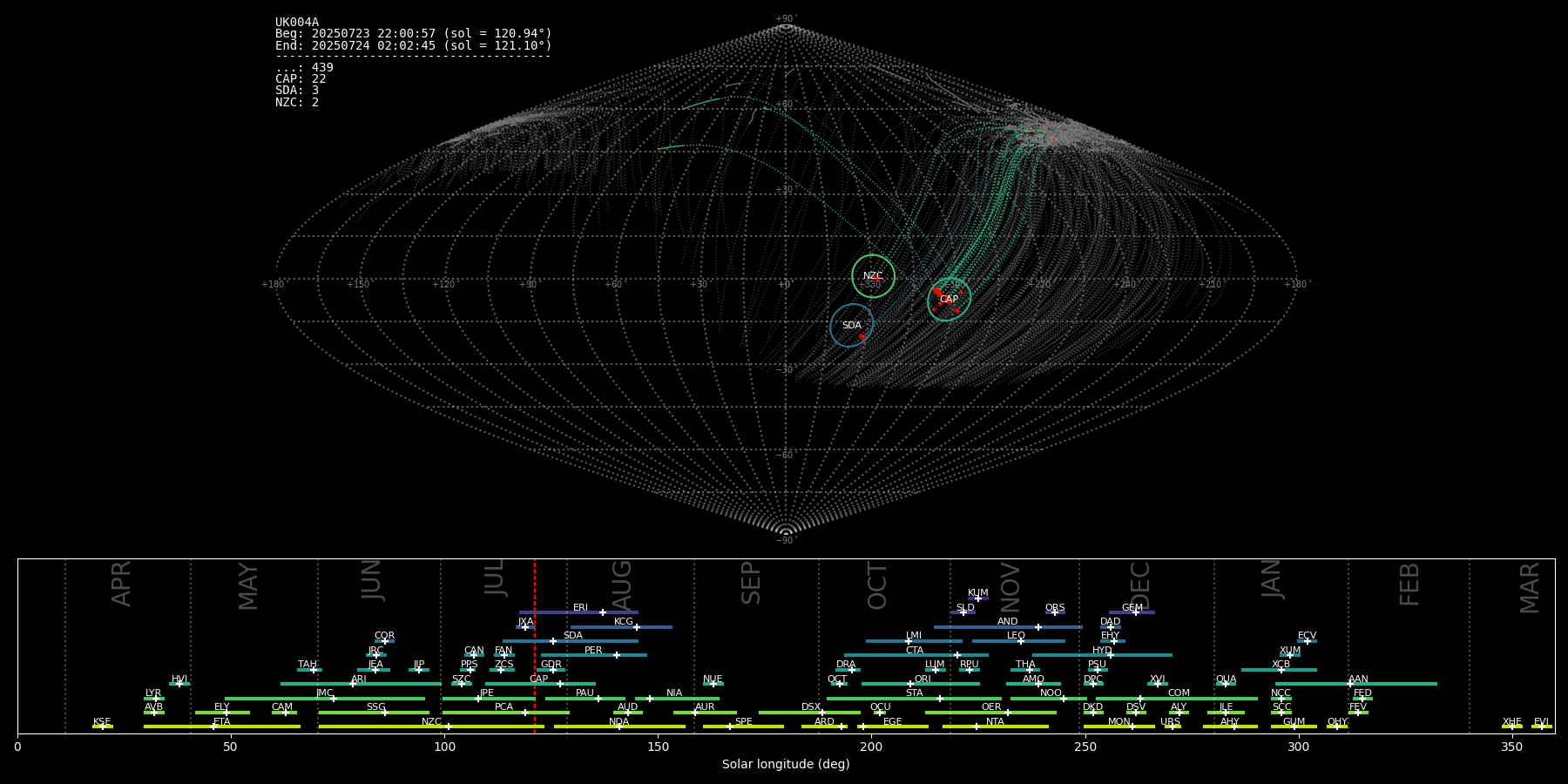Click the LEO shower bar in the timeline
Screen dimensions: 1568x784
pyautogui.click(x=1018, y=641)
